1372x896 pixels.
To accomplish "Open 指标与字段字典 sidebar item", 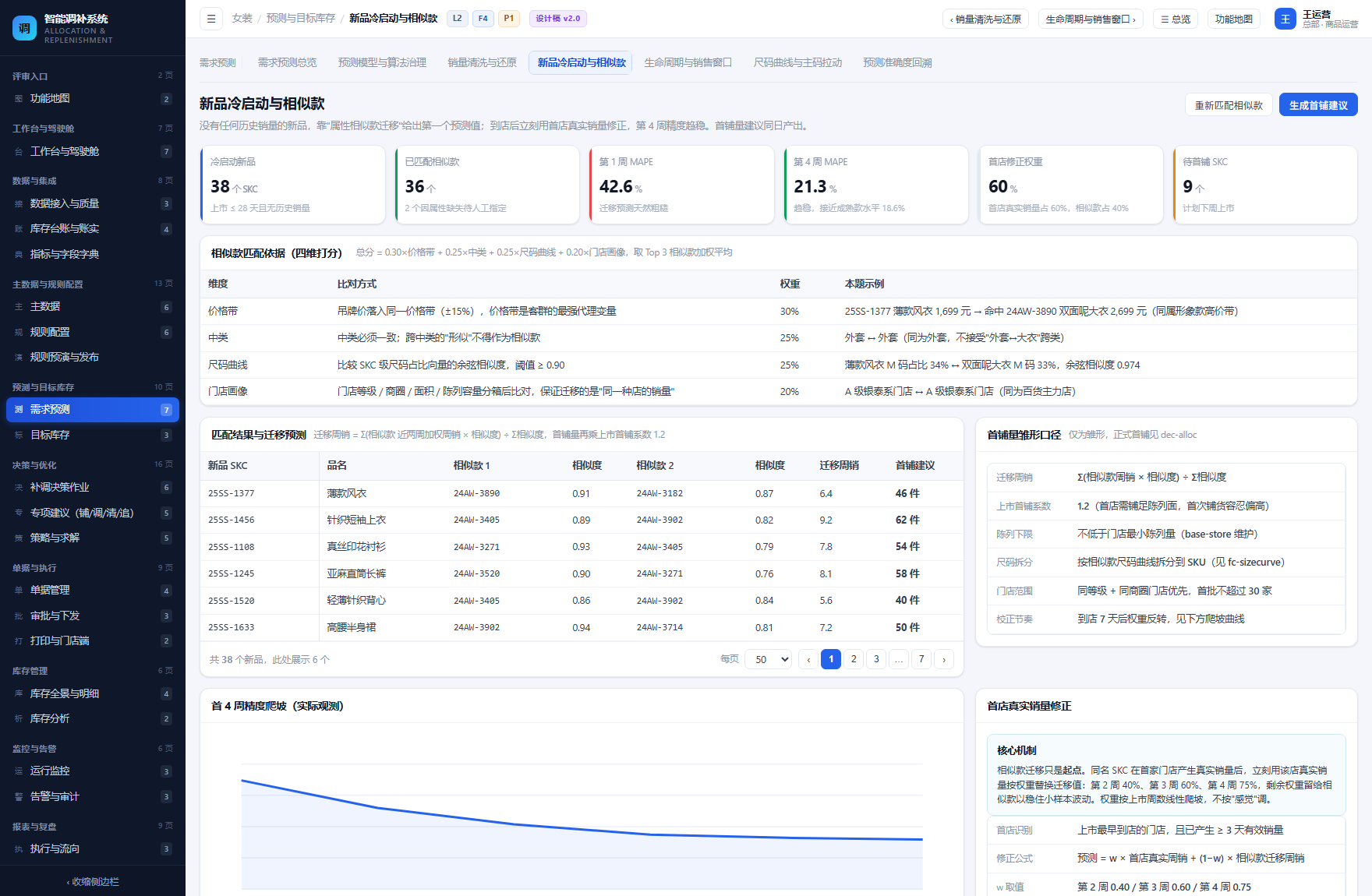I will point(93,255).
